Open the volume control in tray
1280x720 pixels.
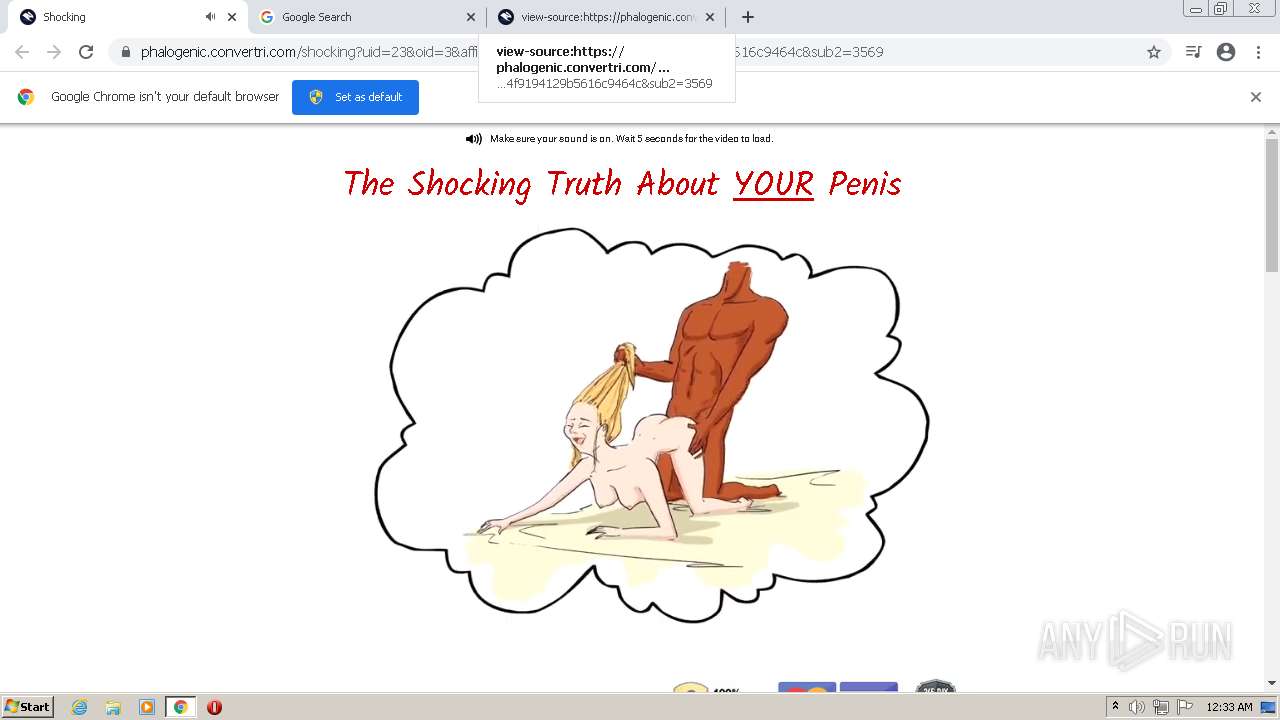[x=1137, y=707]
